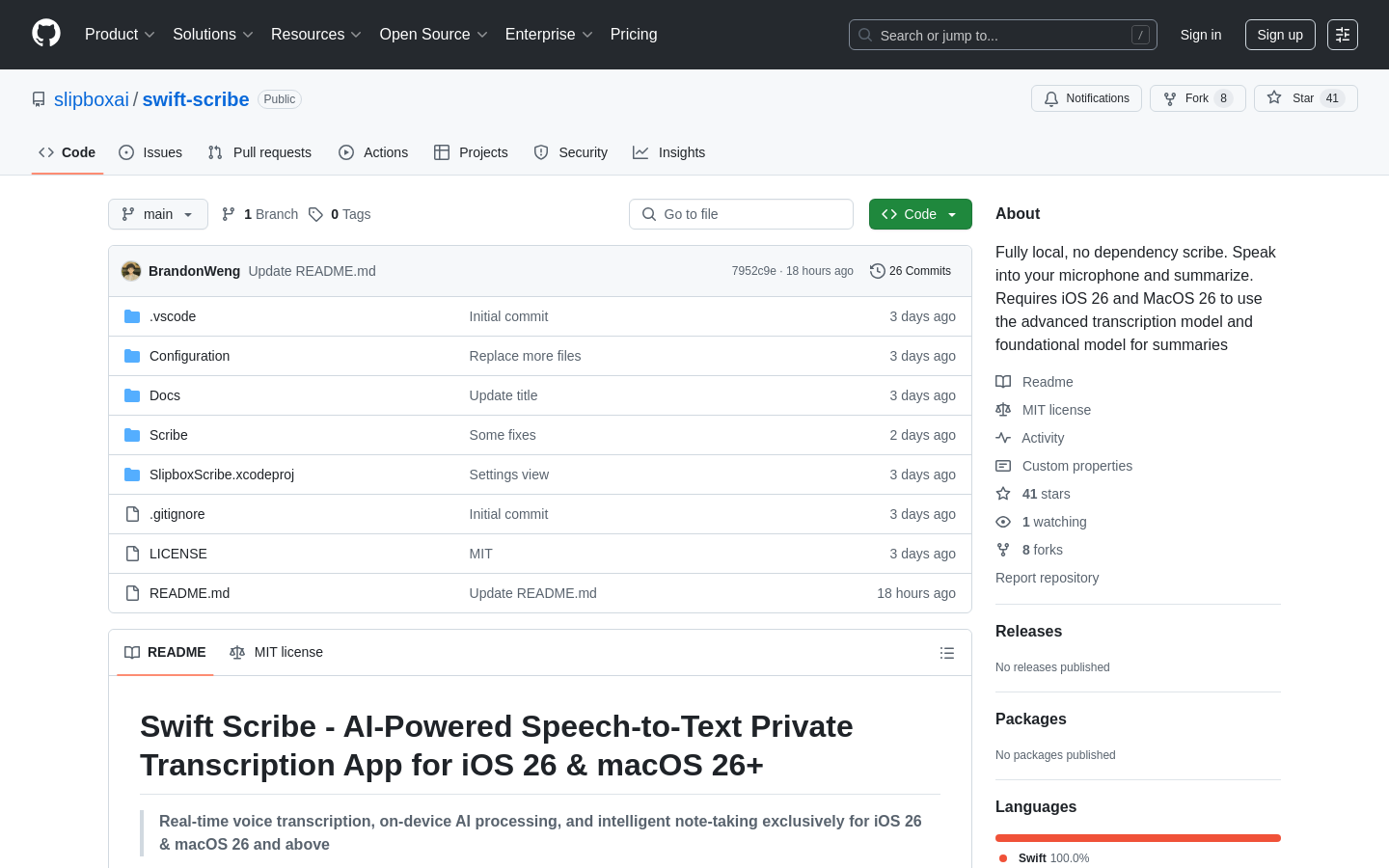Open 'Replace more files' commit message
The height and width of the screenshot is (868, 1389).
pyautogui.click(x=525, y=356)
